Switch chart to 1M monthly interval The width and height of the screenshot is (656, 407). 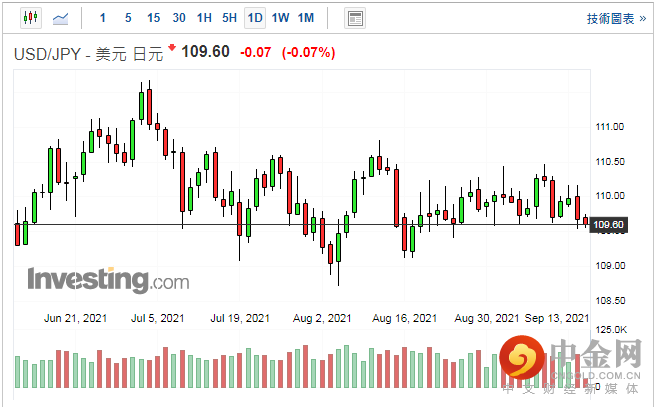point(306,18)
